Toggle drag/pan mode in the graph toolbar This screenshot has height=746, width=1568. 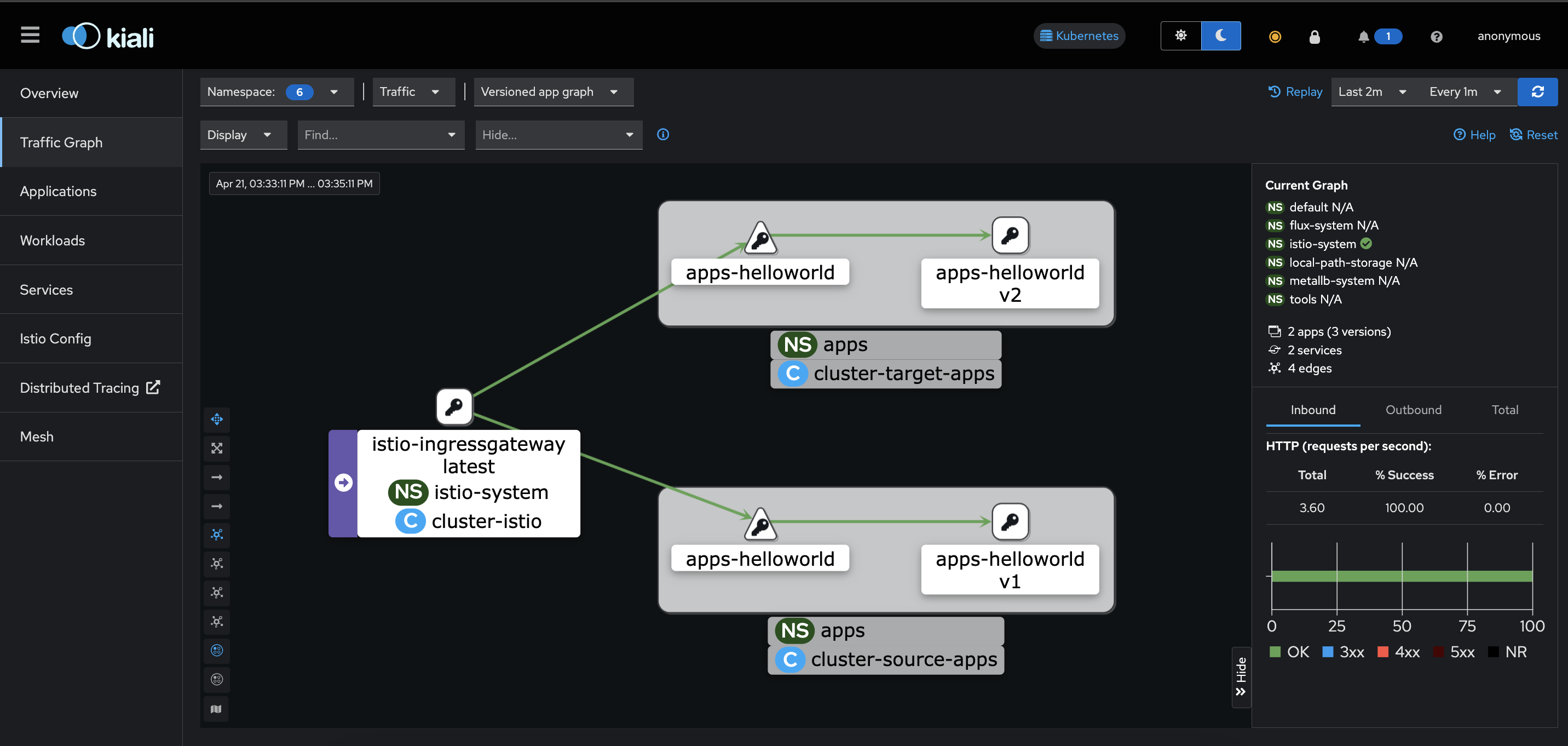(217, 419)
